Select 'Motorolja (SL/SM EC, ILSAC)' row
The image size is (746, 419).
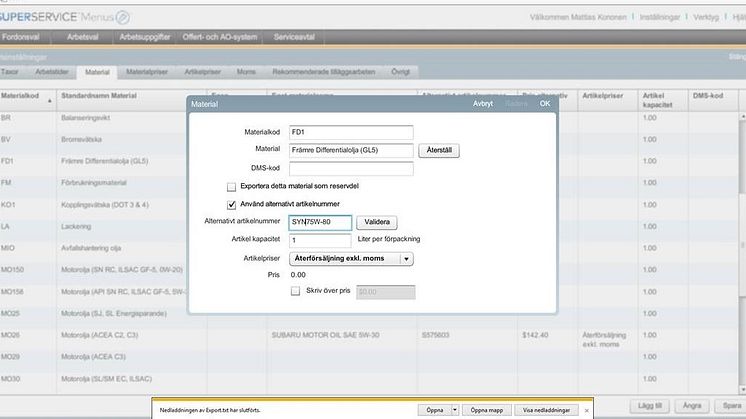click(107, 379)
